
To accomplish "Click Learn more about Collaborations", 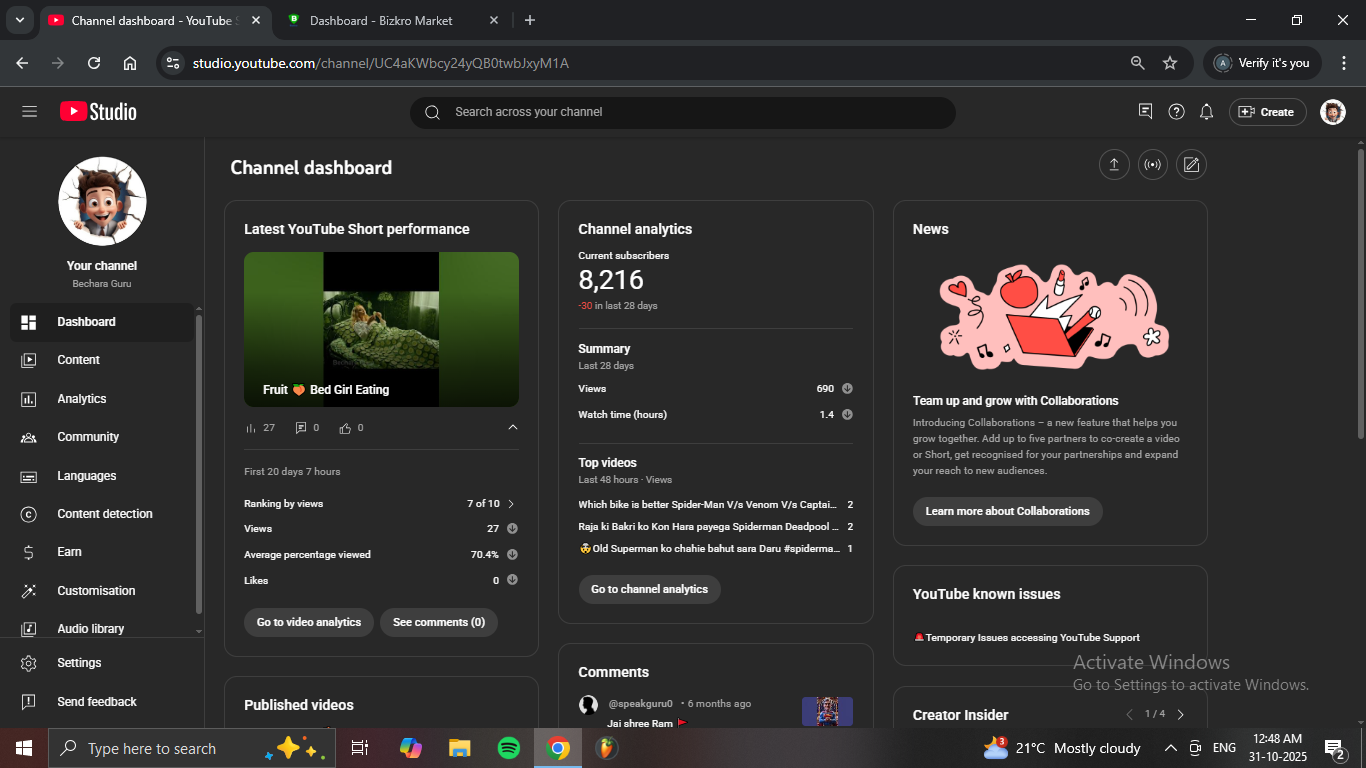I will [x=1007, y=511].
